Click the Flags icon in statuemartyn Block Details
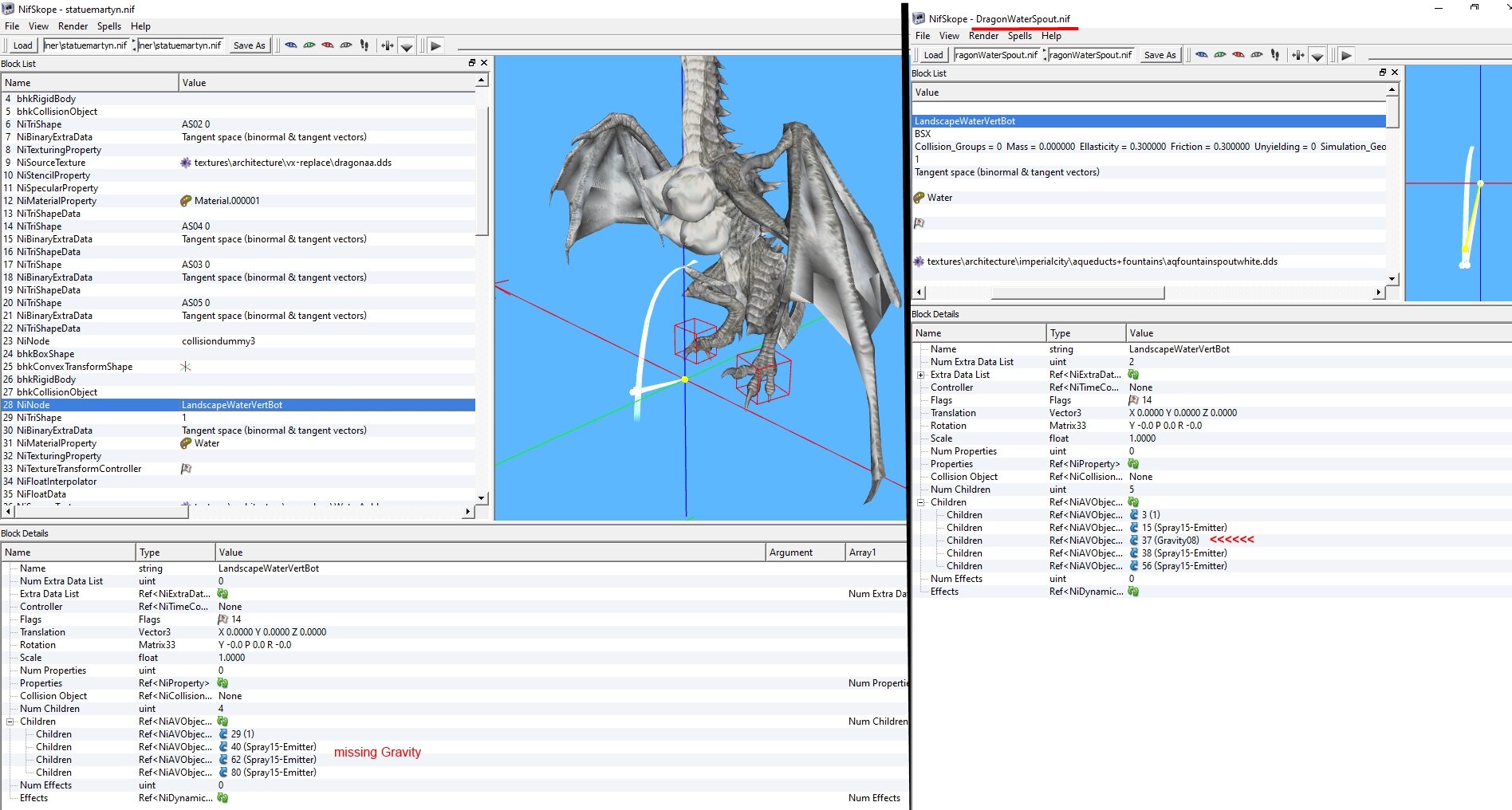This screenshot has width=1512, height=810. point(223,619)
